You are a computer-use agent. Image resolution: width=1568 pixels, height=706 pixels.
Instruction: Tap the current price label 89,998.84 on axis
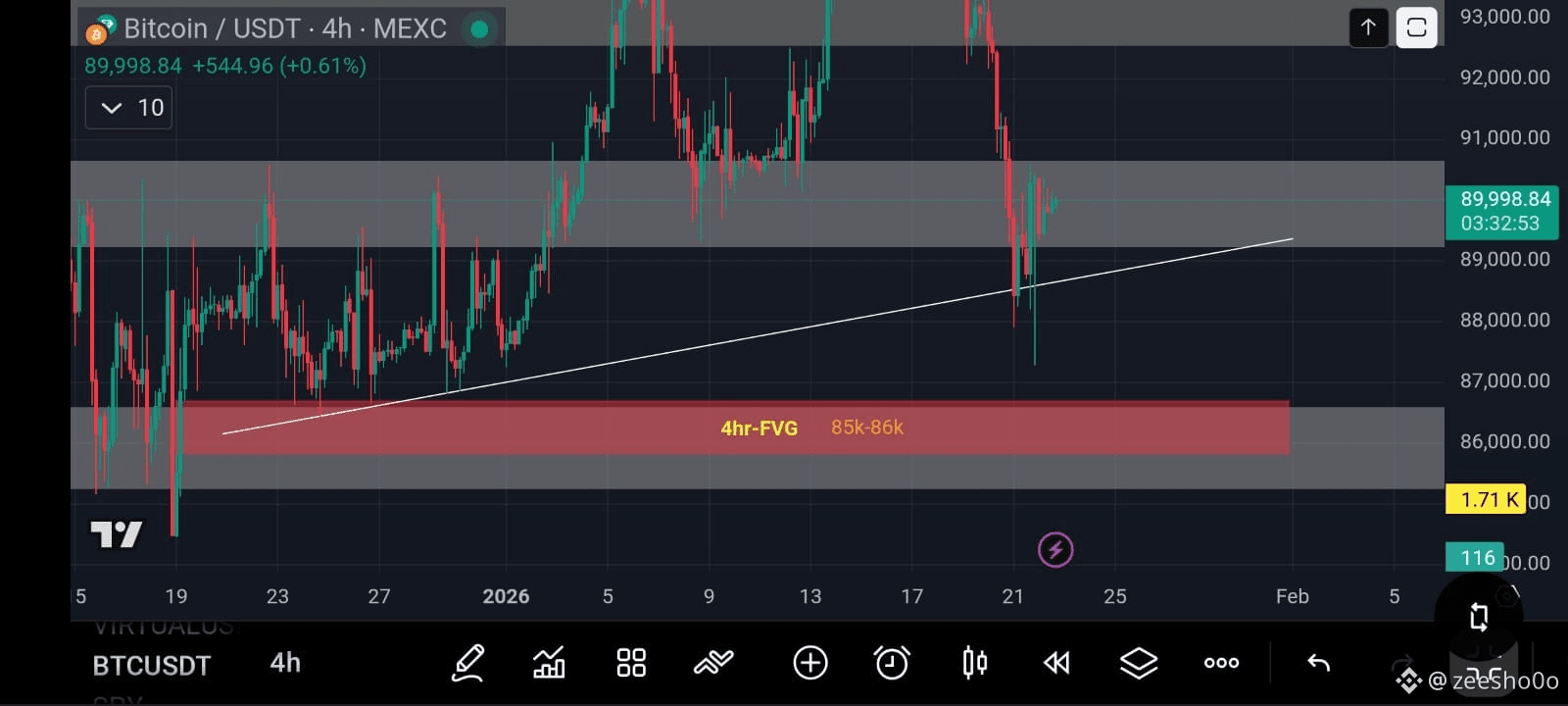click(x=1501, y=211)
